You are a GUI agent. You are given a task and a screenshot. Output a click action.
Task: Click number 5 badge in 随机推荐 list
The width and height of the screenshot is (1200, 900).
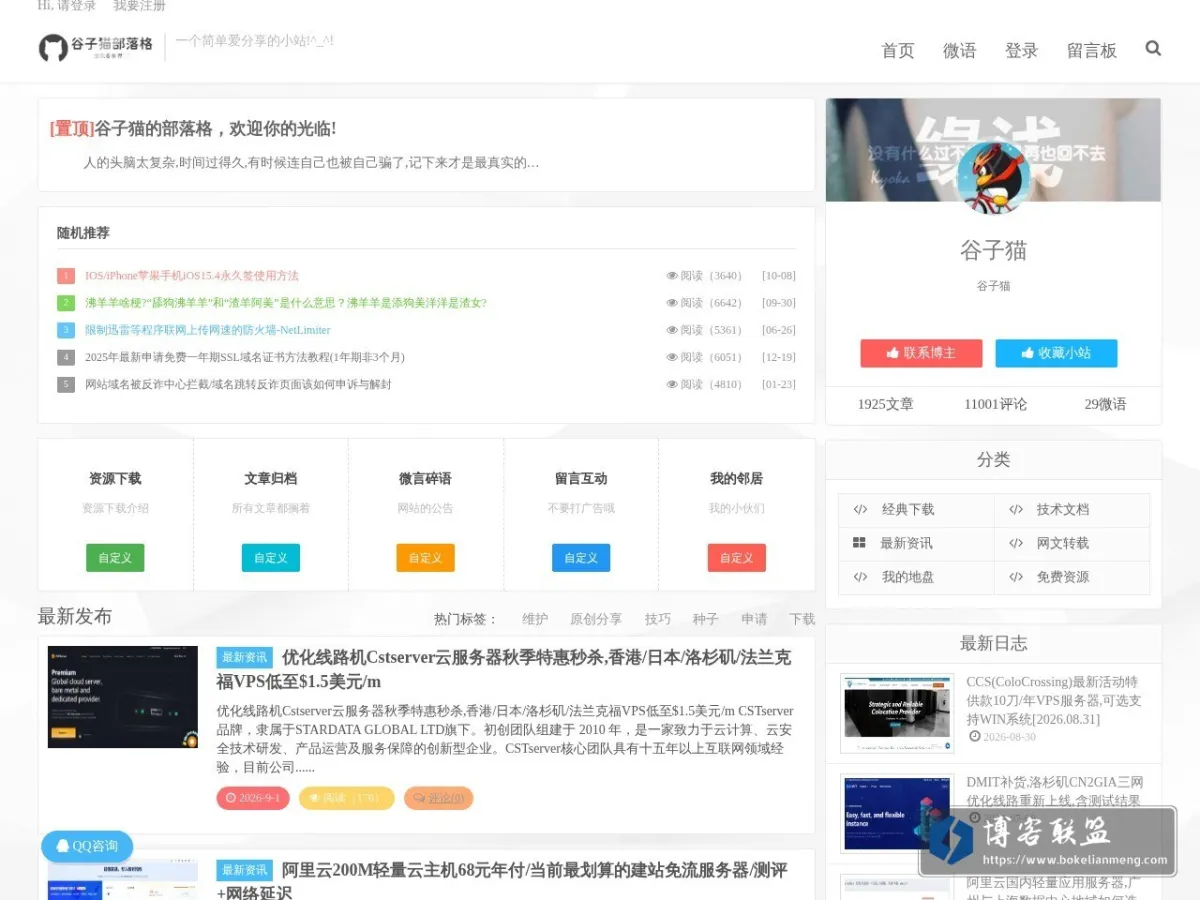(66, 384)
